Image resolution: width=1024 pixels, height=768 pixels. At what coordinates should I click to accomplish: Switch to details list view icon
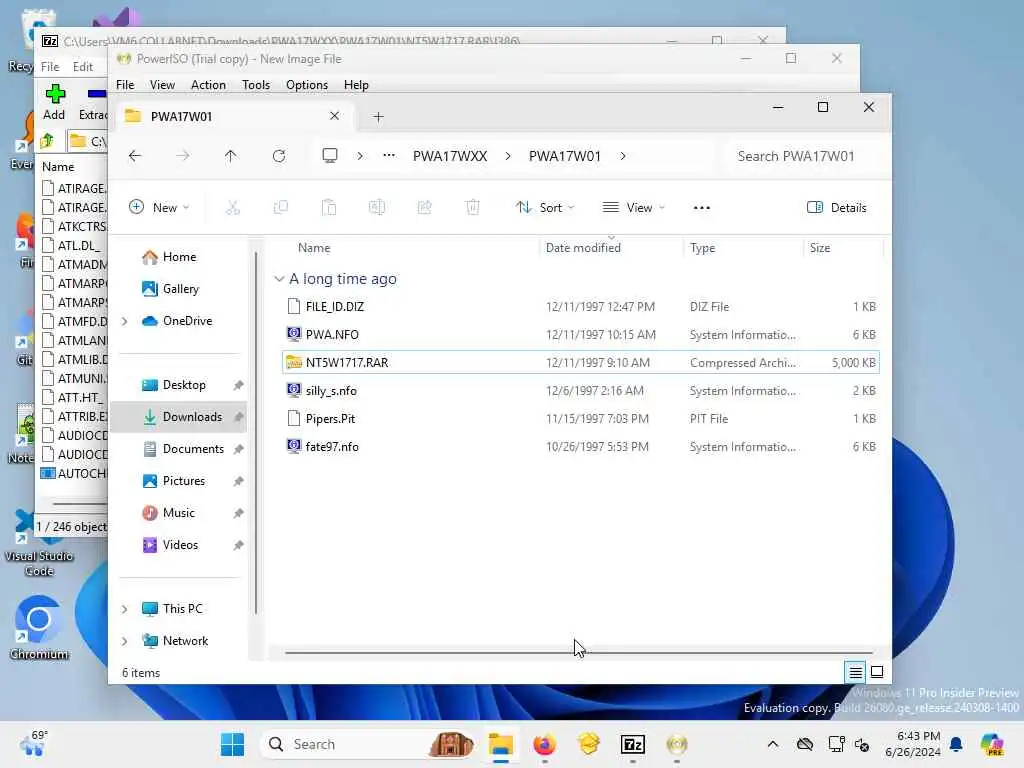(x=856, y=672)
